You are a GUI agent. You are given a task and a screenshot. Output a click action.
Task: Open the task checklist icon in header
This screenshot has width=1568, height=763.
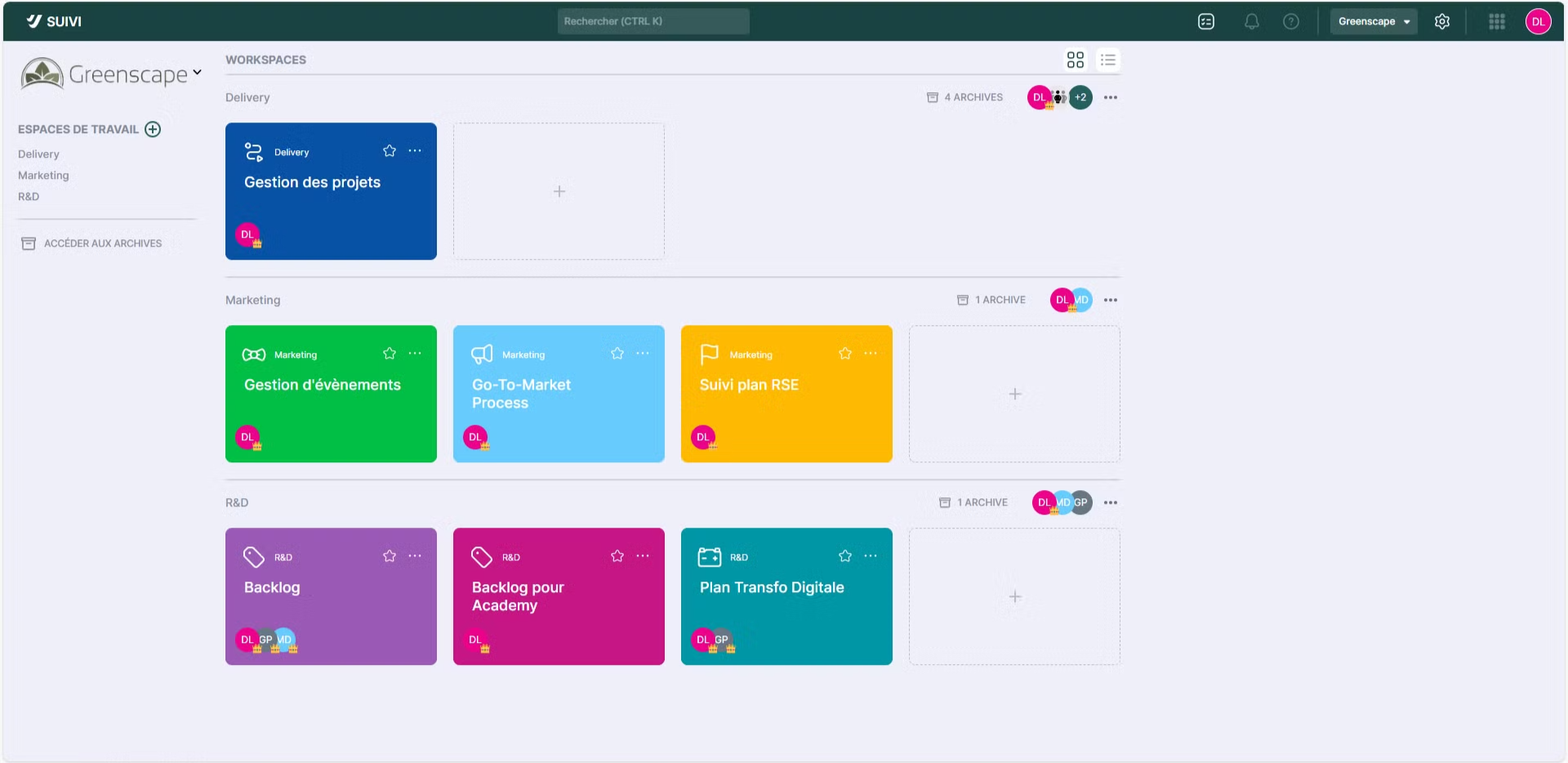pos(1206,22)
